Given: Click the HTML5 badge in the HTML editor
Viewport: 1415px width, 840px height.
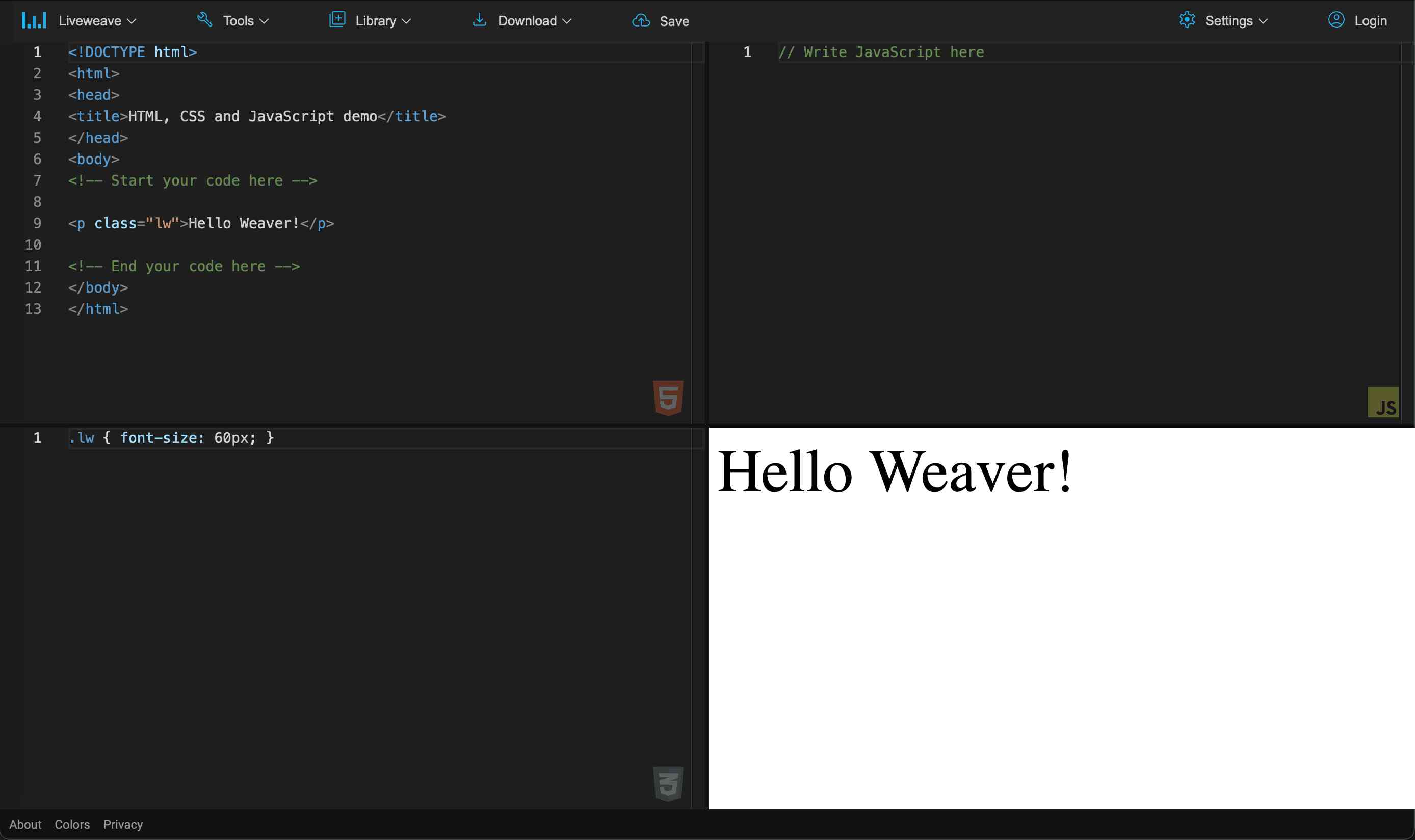Looking at the screenshot, I should (668, 398).
